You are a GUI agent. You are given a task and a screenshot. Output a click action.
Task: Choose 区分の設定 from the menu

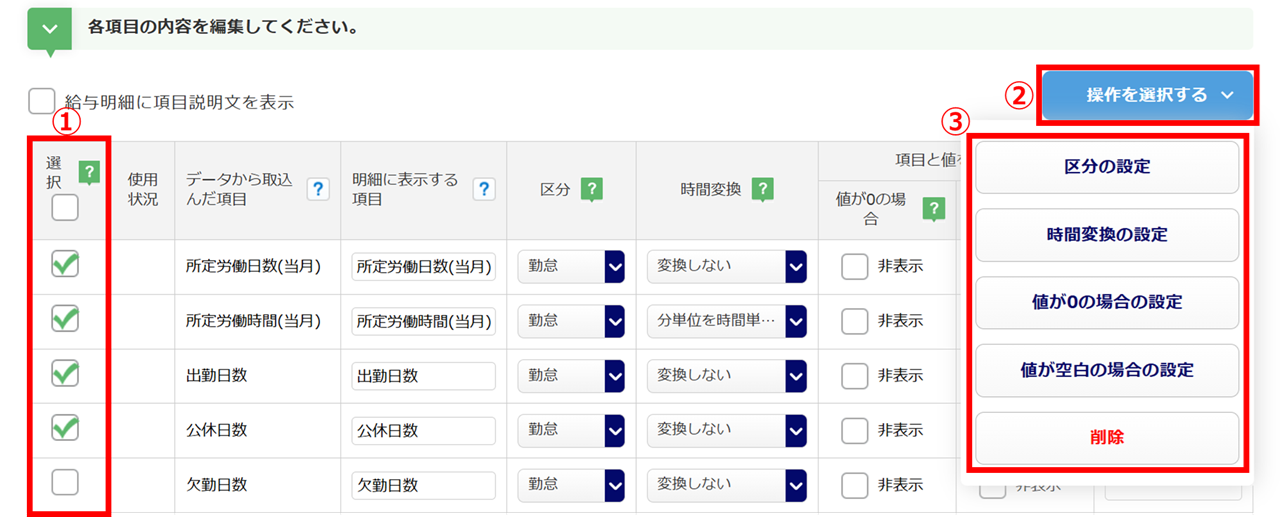[x=1107, y=167]
